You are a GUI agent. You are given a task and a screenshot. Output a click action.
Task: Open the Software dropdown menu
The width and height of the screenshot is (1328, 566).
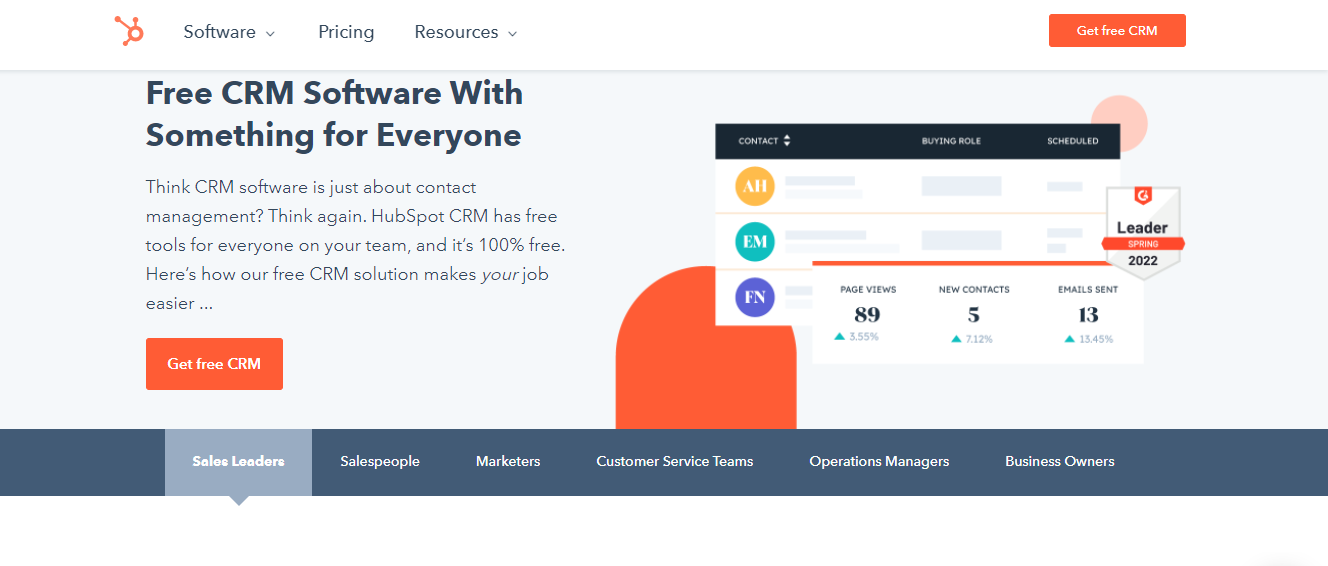pyautogui.click(x=229, y=32)
